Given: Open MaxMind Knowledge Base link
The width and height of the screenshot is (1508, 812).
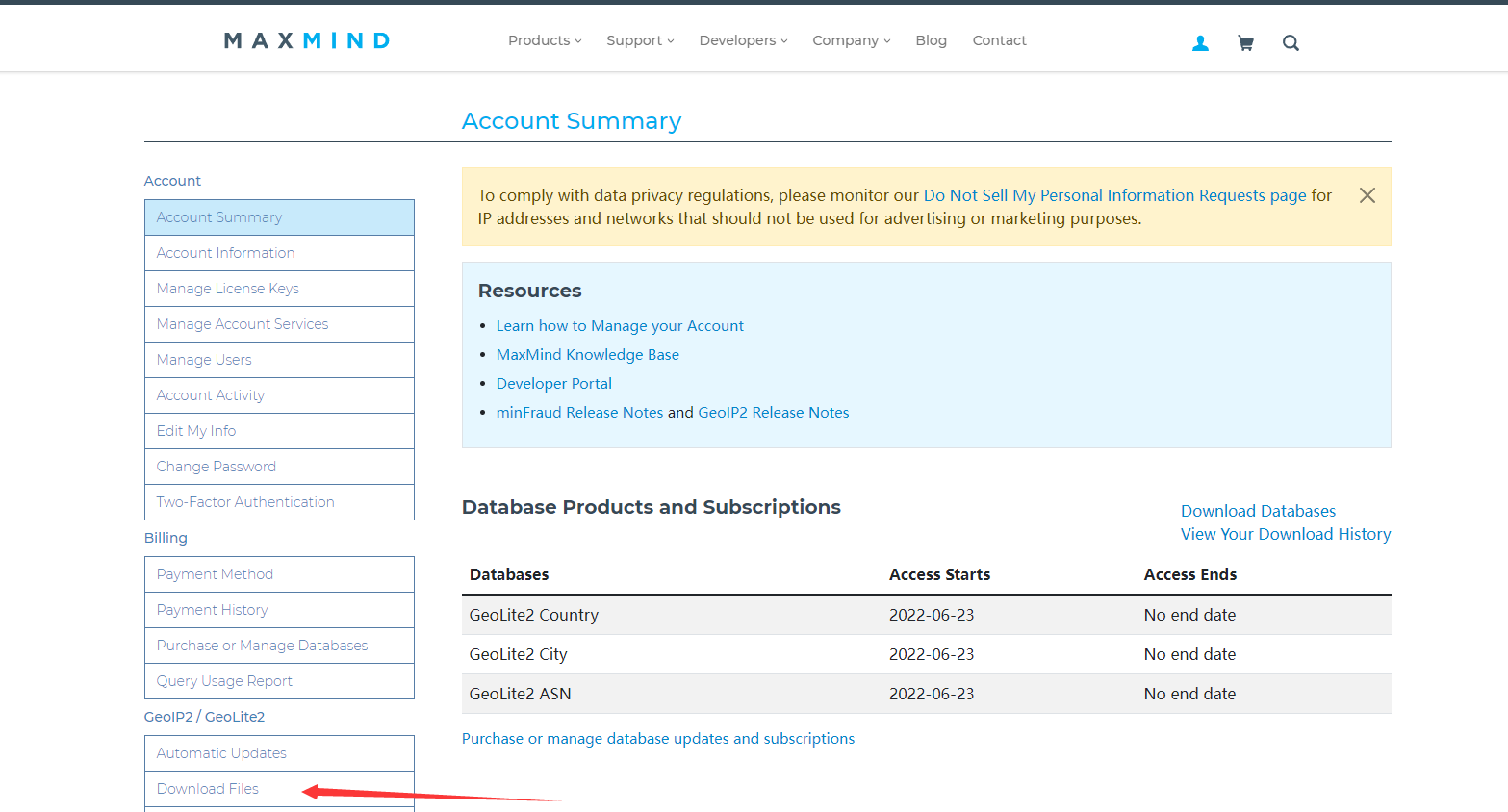Looking at the screenshot, I should coord(588,355).
